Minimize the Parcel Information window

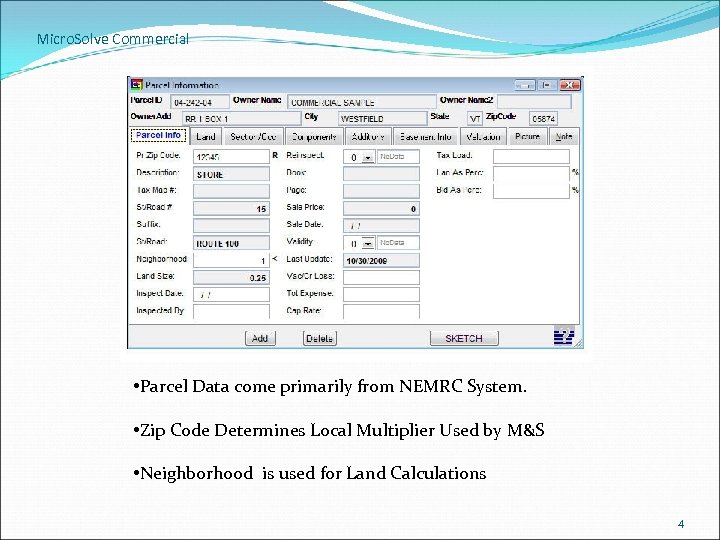point(524,85)
